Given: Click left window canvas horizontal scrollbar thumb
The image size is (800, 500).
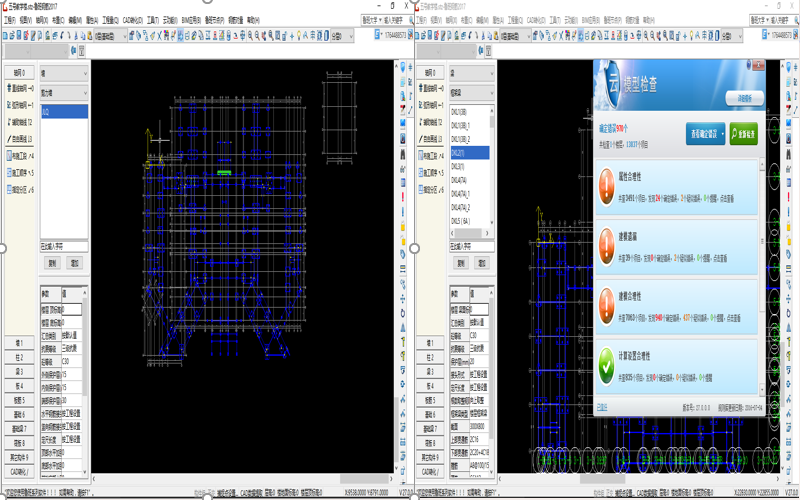Looking at the screenshot, I should point(364,480).
